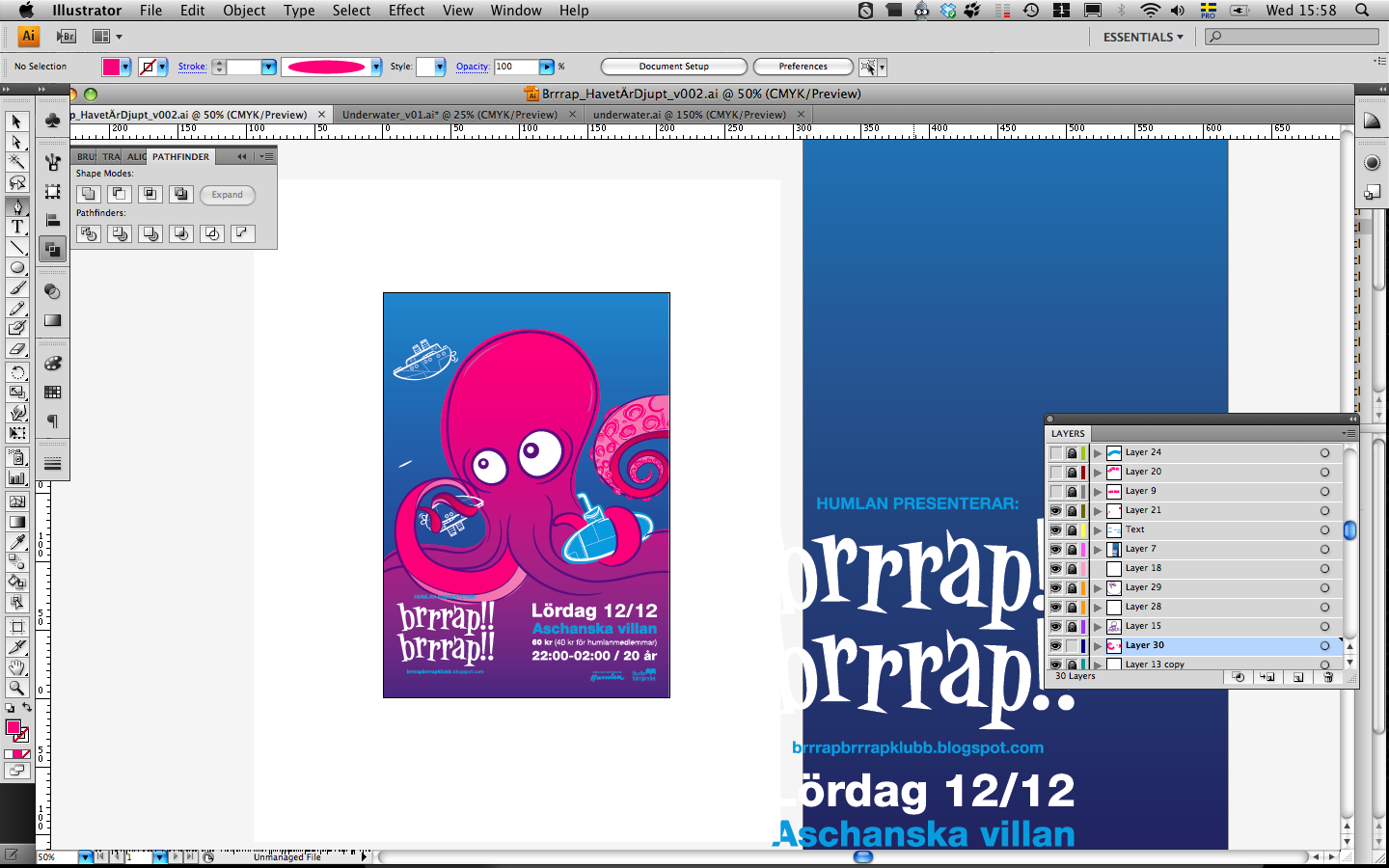Hide Layer 21 with eye icon

pyautogui.click(x=1056, y=510)
